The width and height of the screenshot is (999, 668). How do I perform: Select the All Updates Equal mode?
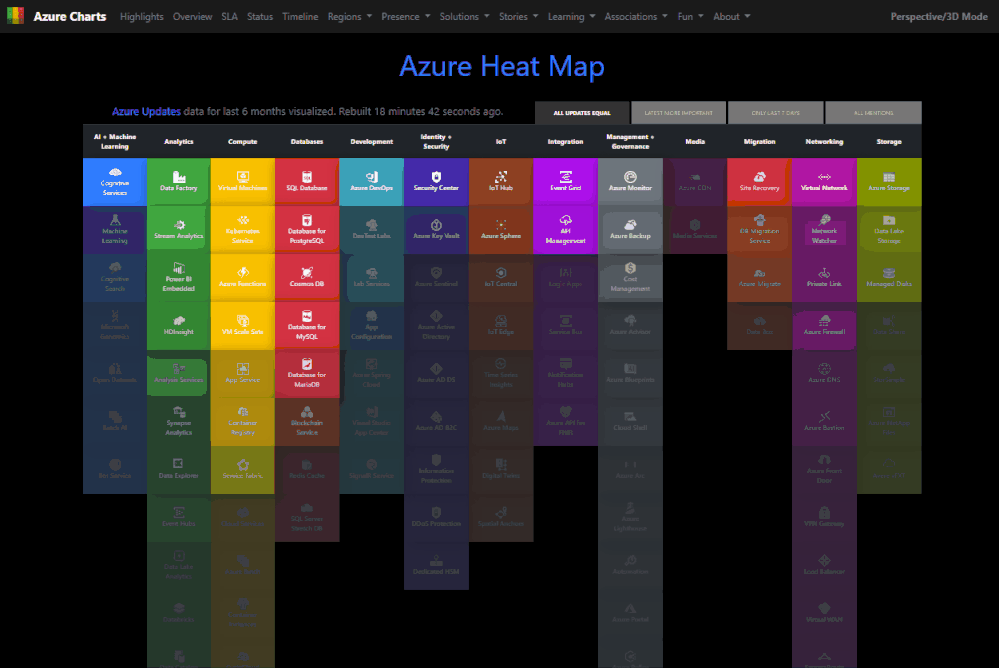pos(582,113)
